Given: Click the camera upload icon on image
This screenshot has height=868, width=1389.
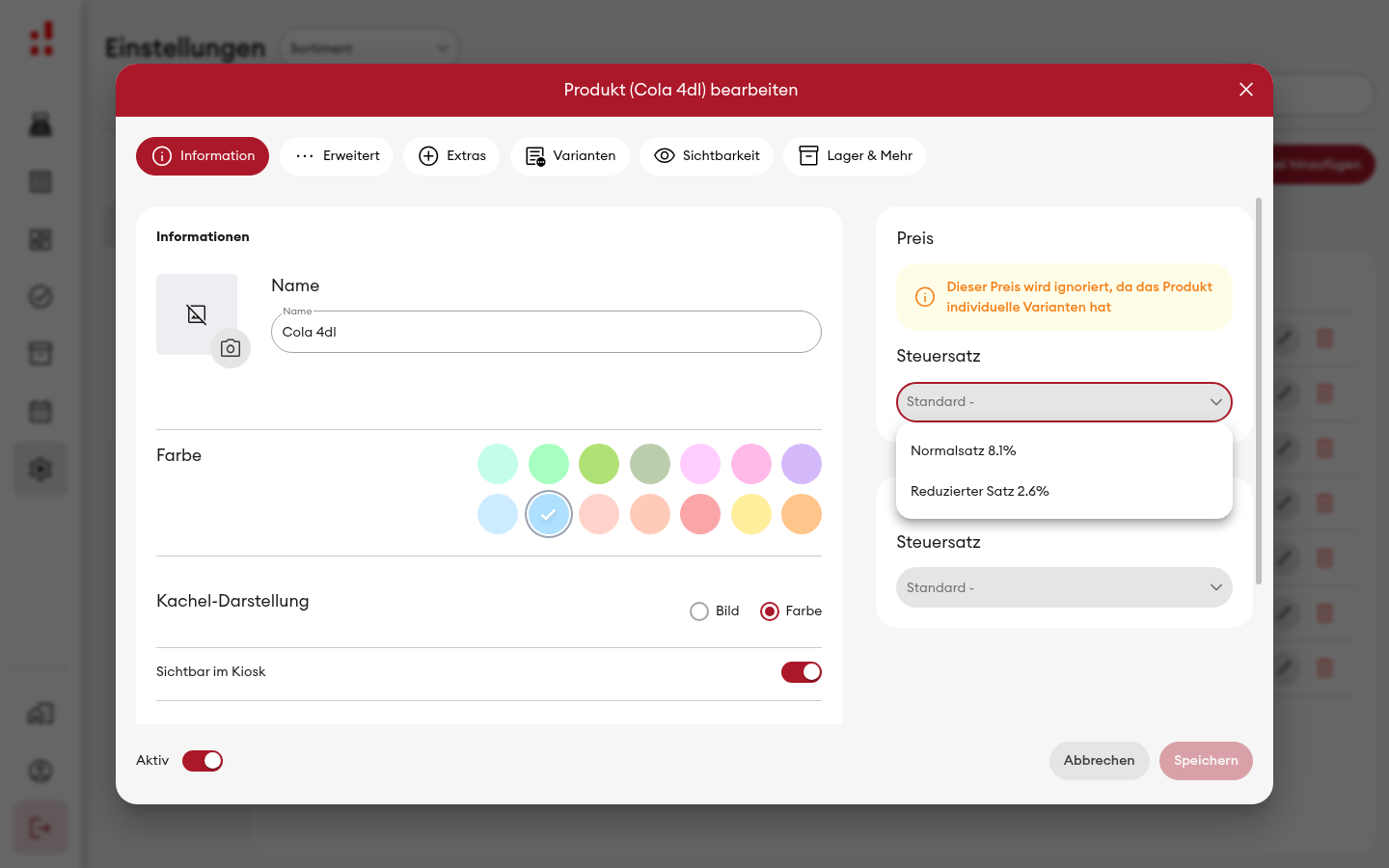Looking at the screenshot, I should [231, 348].
